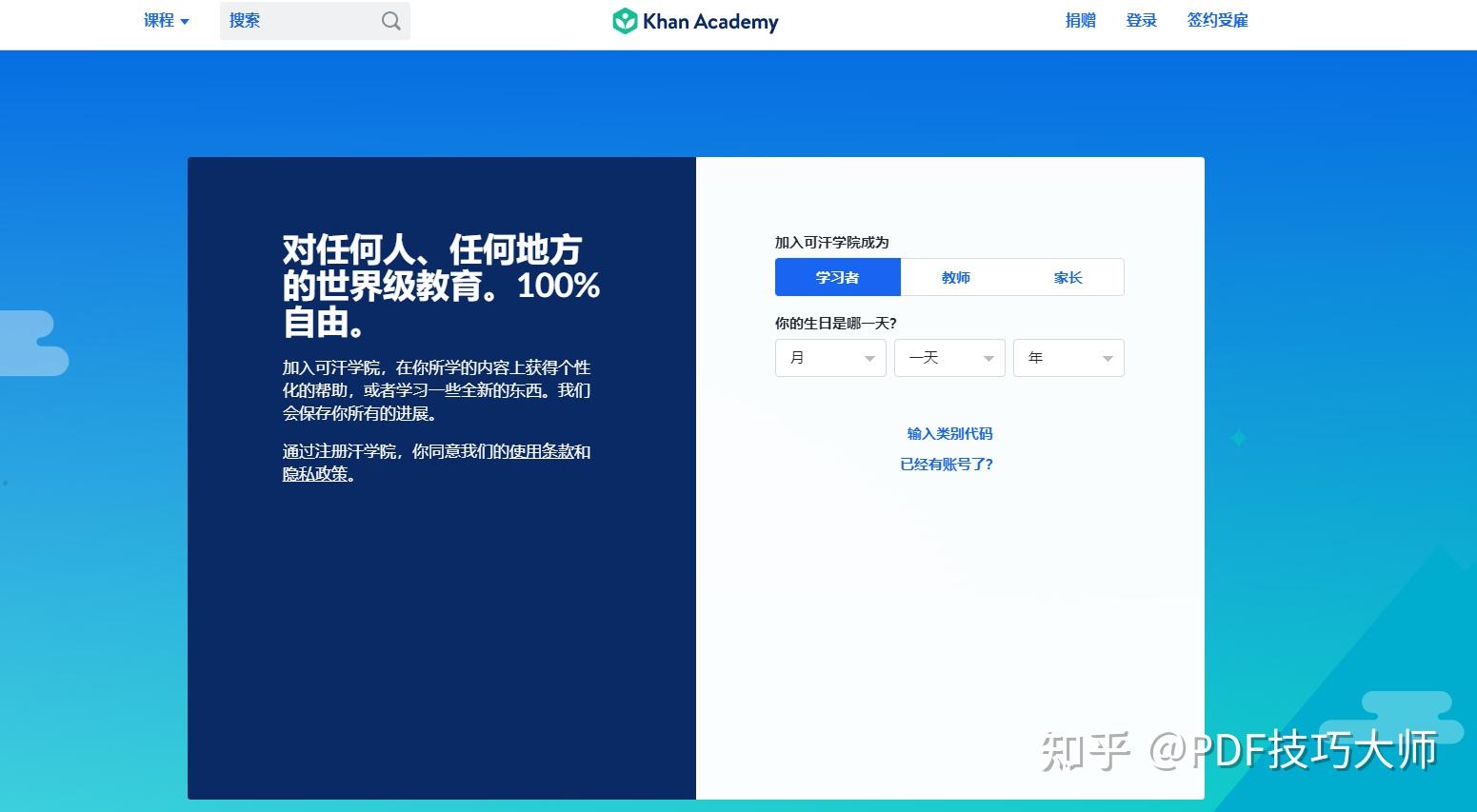Go to the 登录 login page

tap(1141, 20)
